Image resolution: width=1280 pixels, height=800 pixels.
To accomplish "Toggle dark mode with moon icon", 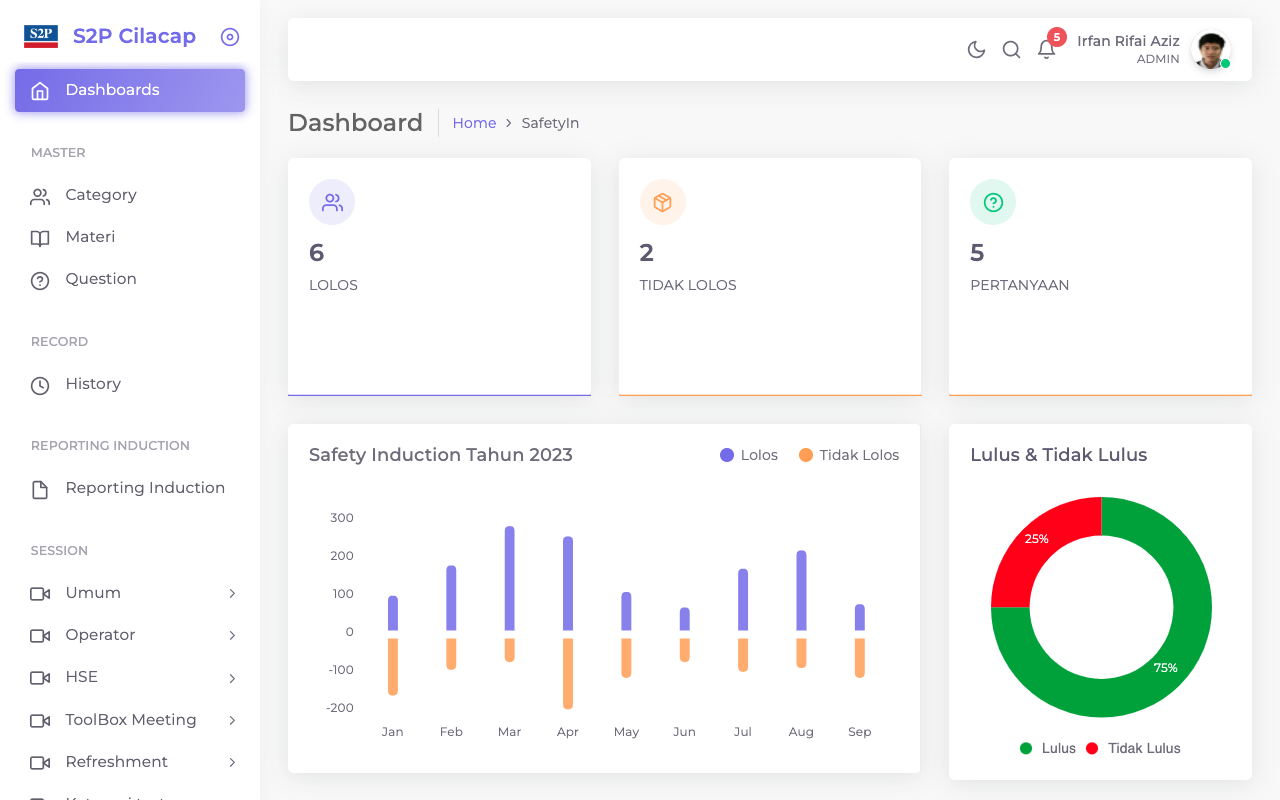I will click(976, 50).
